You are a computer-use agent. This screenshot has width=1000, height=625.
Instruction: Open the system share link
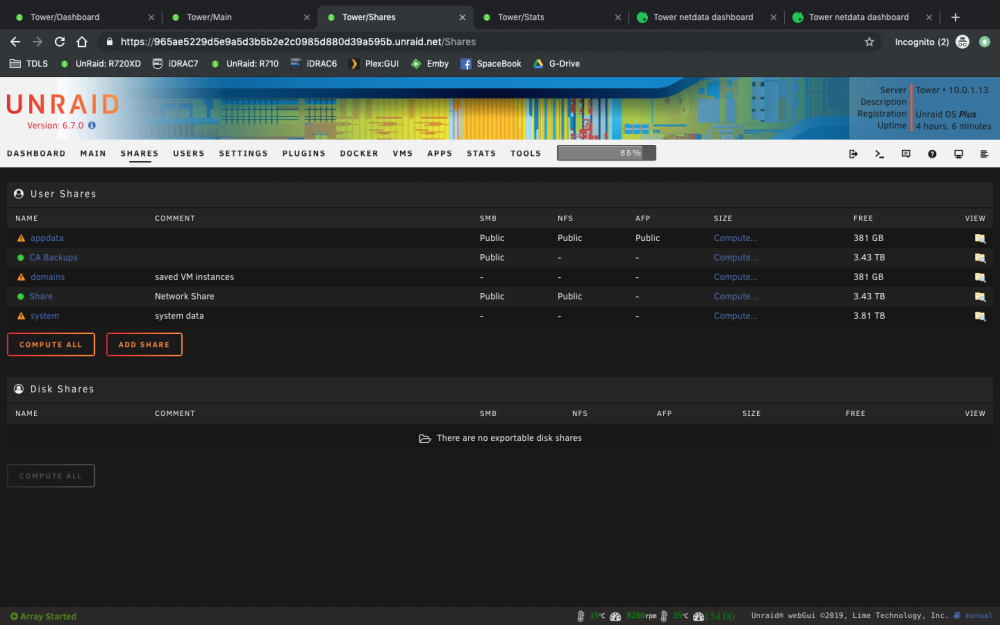(x=45, y=316)
